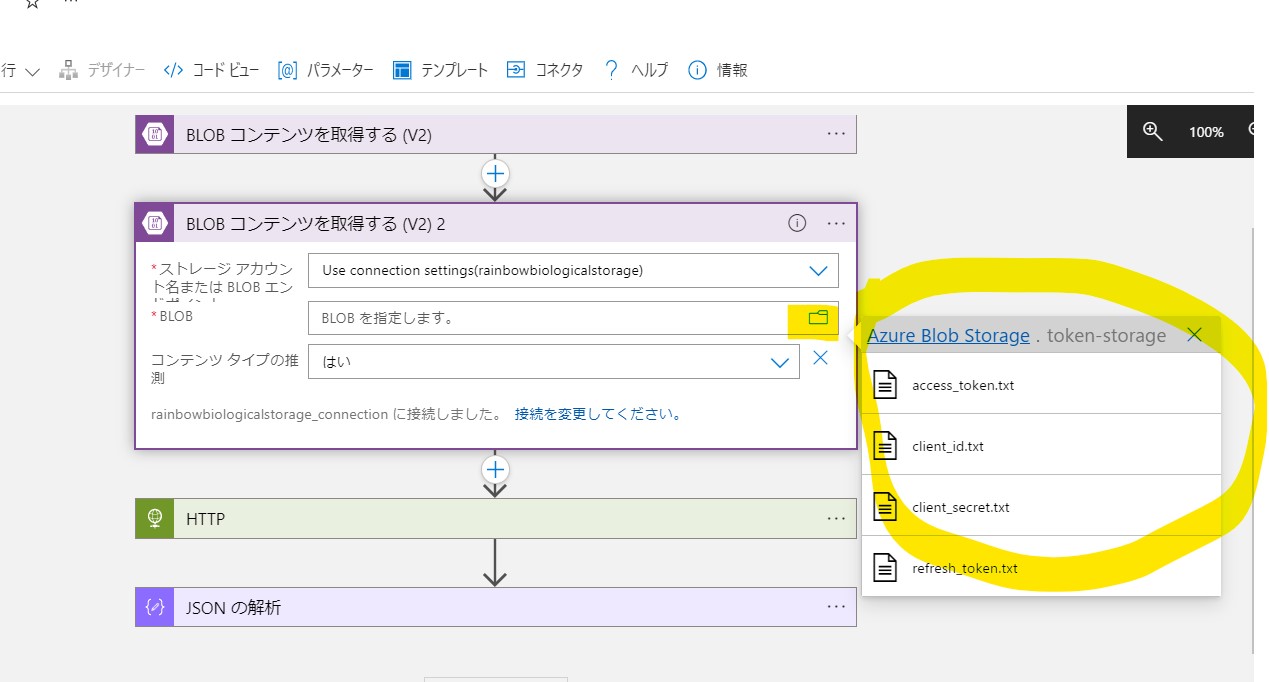Insert a step above HTTP via plus button
Viewport: 1269px width, 682px height.
496,469
